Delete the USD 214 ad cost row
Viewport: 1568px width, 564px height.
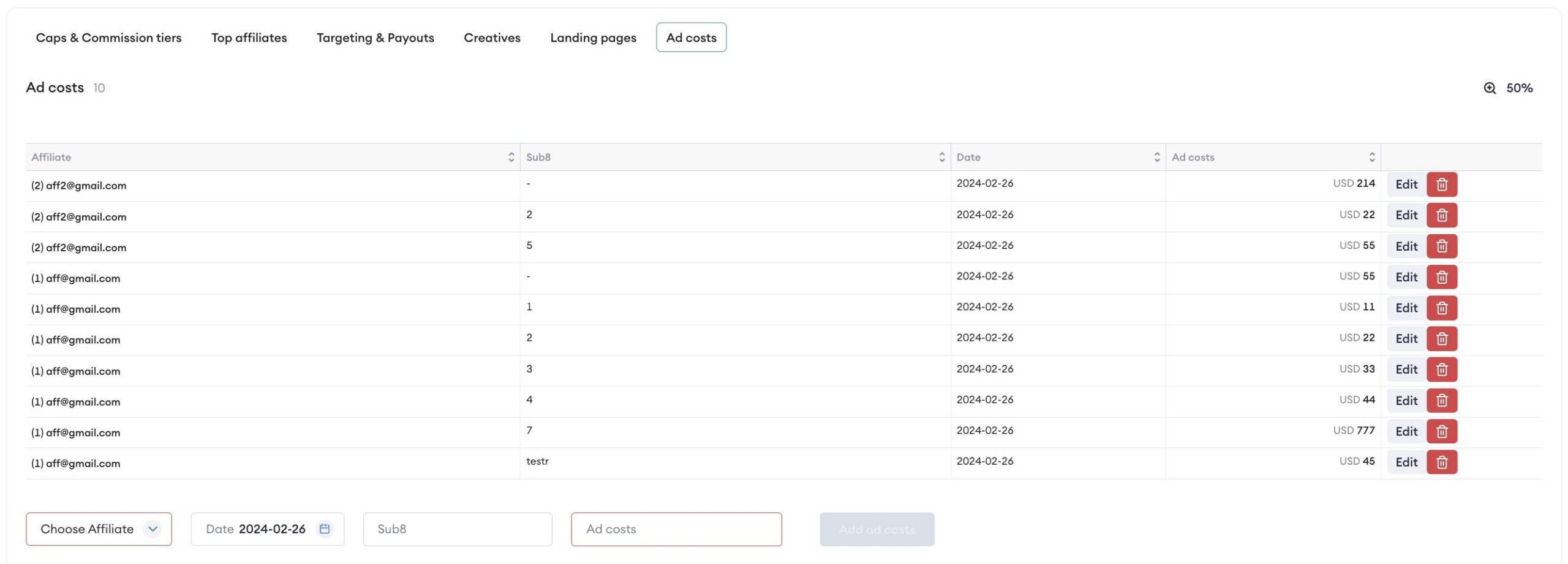[1441, 185]
